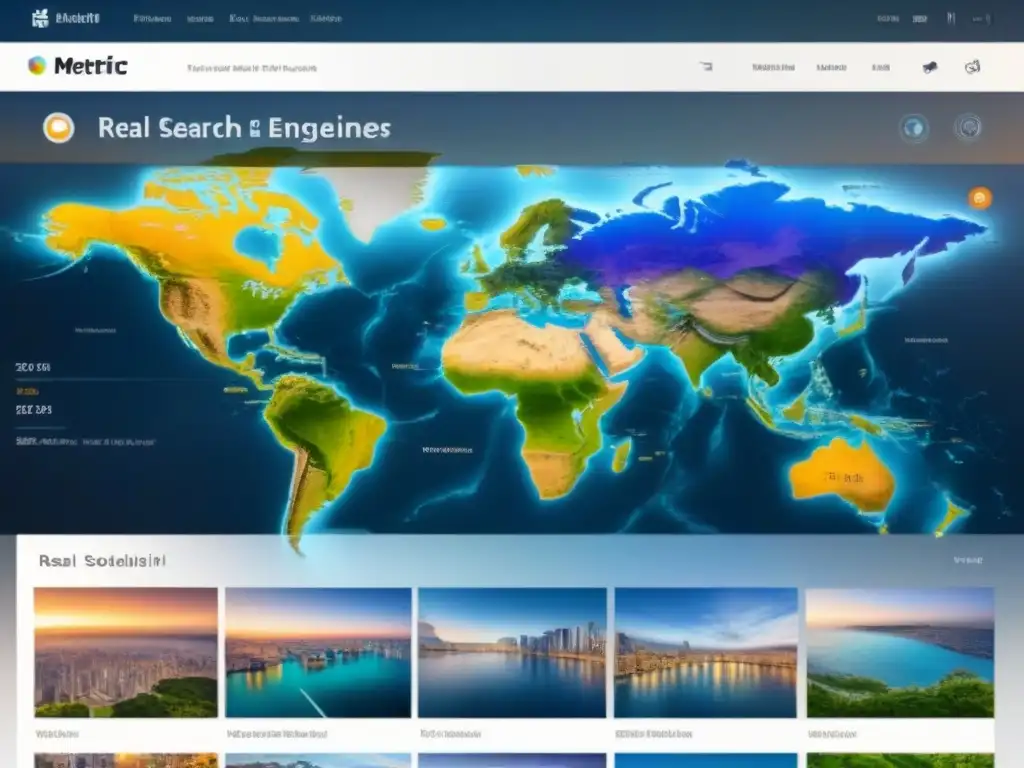Open the sunset city skyline thumbnail

(x=126, y=652)
